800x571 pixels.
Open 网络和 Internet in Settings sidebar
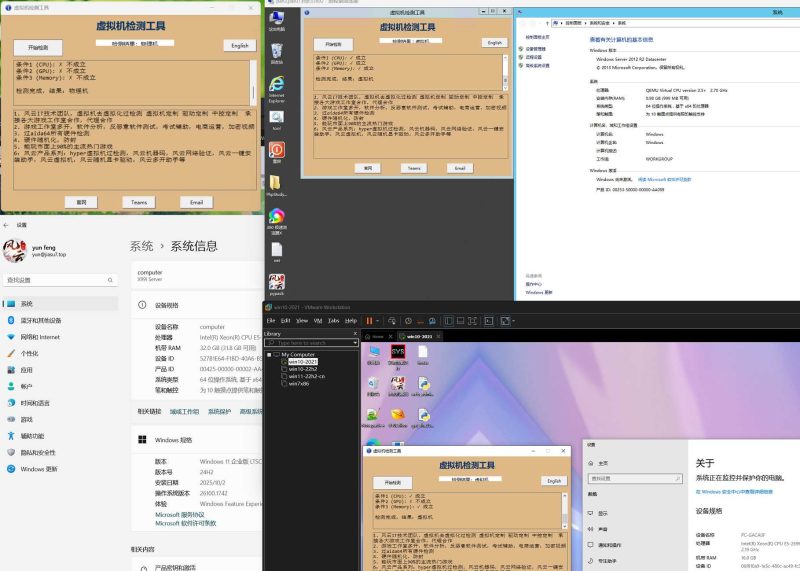[x=60, y=337]
